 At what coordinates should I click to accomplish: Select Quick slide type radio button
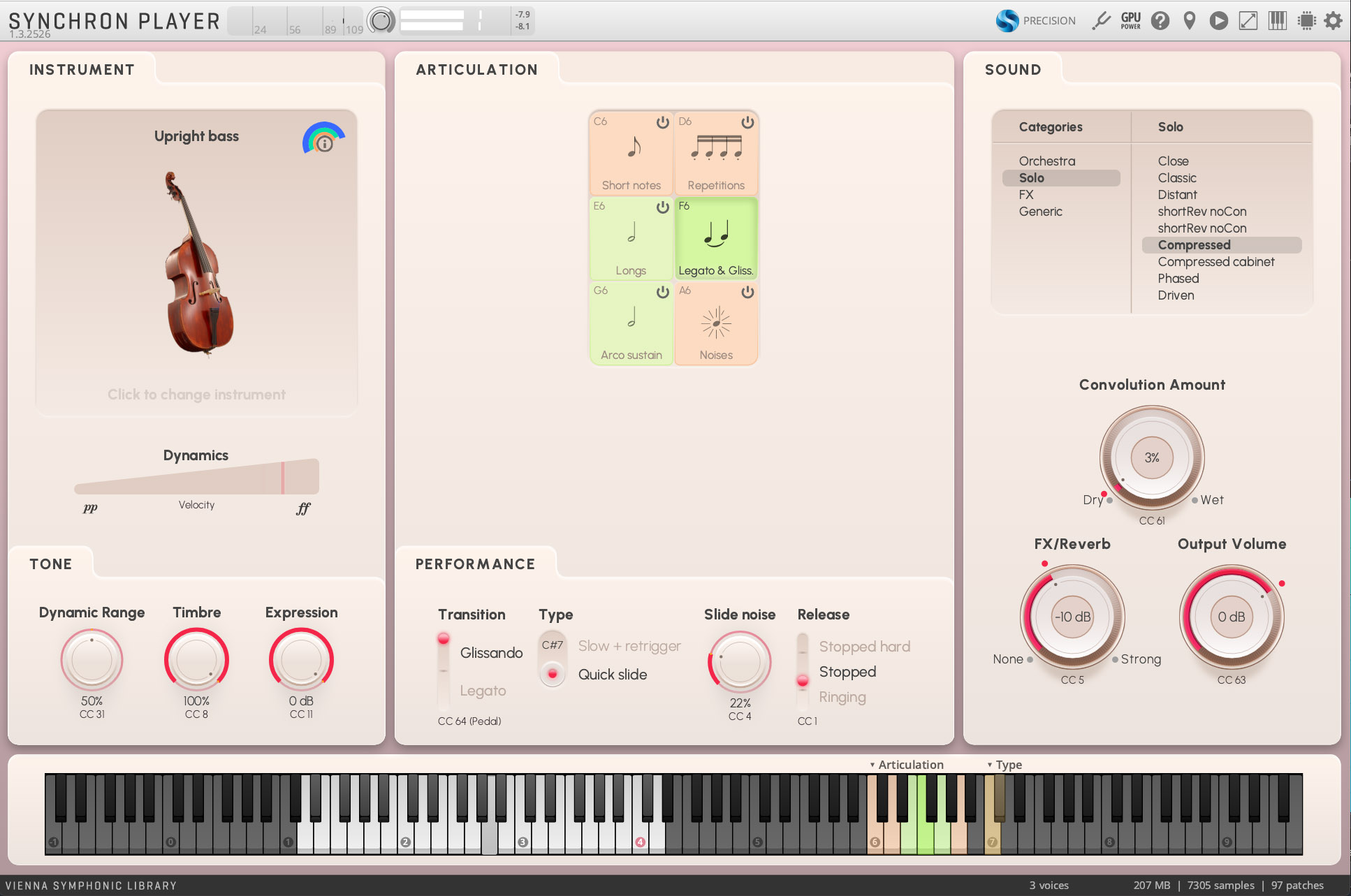(x=553, y=674)
